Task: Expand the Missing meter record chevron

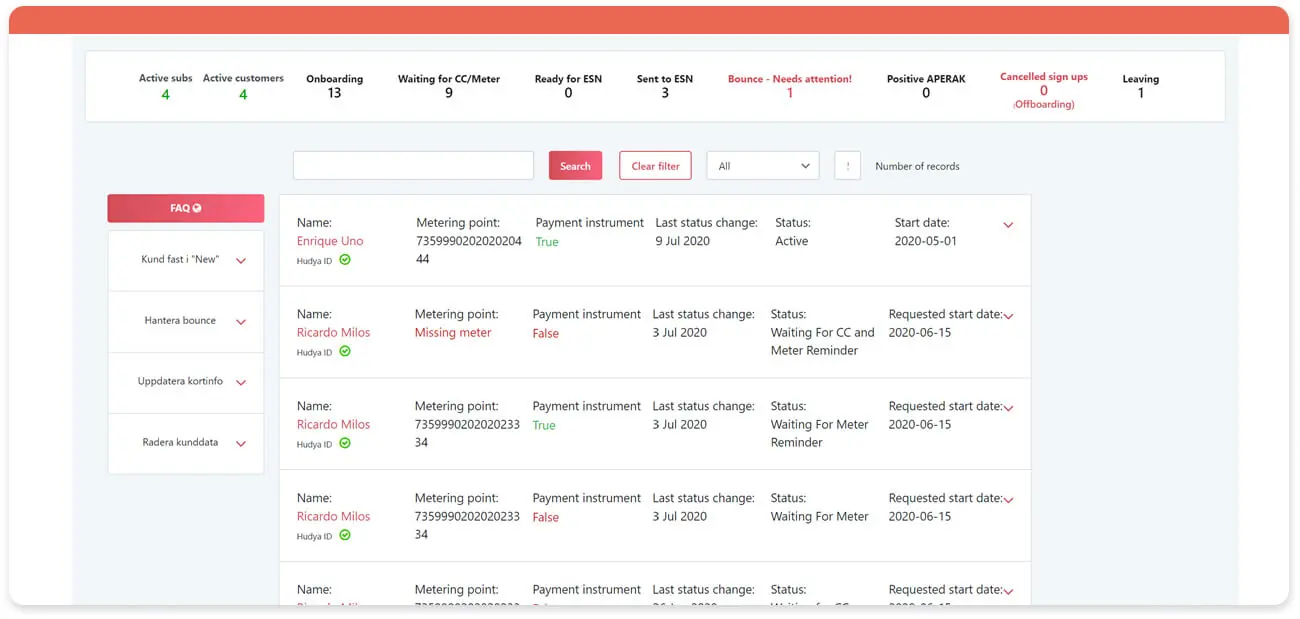Action: click(x=1008, y=317)
